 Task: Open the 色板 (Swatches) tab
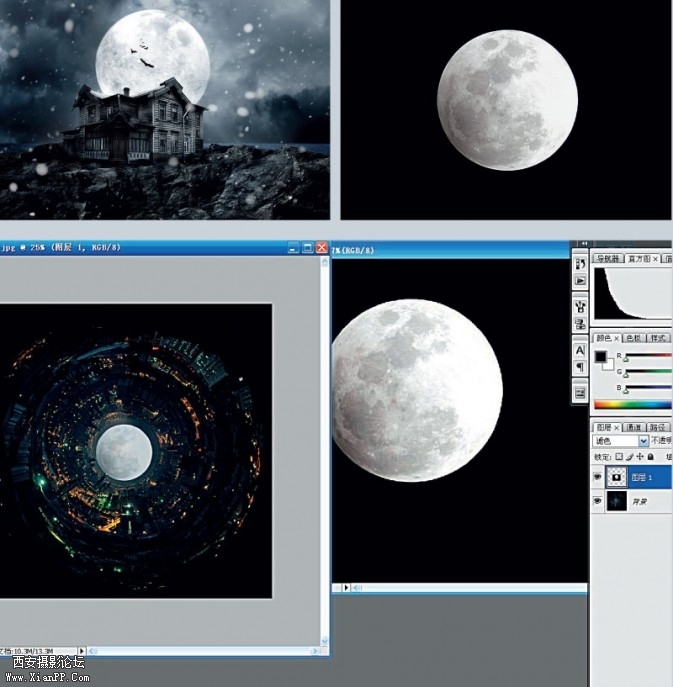(x=633, y=338)
